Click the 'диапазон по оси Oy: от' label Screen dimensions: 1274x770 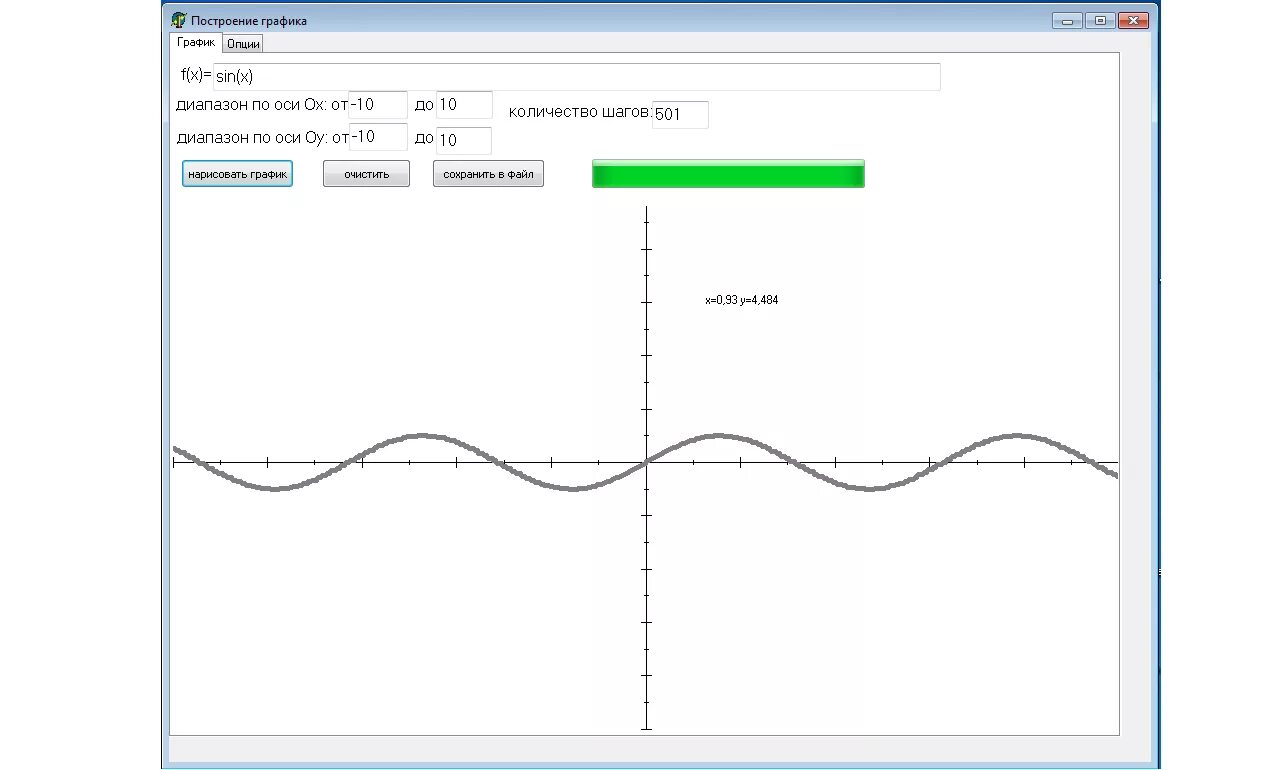262,137
